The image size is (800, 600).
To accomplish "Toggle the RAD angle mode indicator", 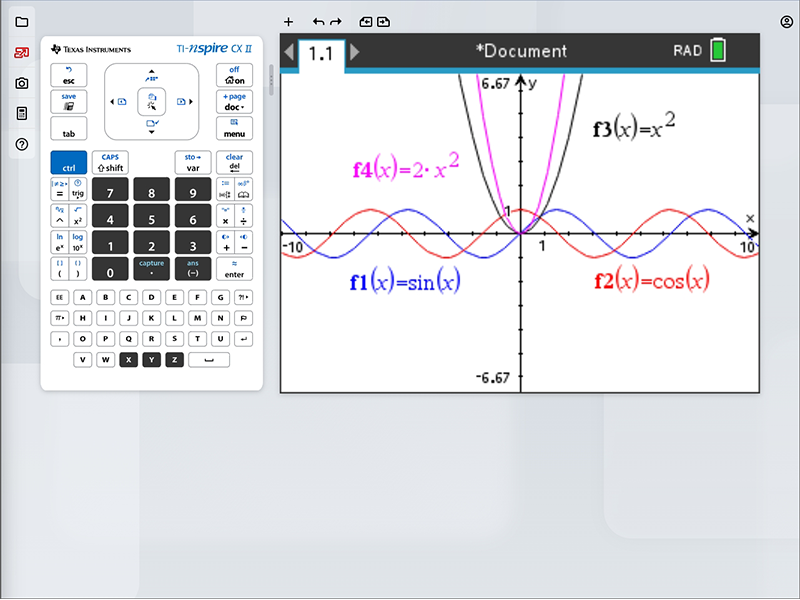I will pyautogui.click(x=688, y=51).
